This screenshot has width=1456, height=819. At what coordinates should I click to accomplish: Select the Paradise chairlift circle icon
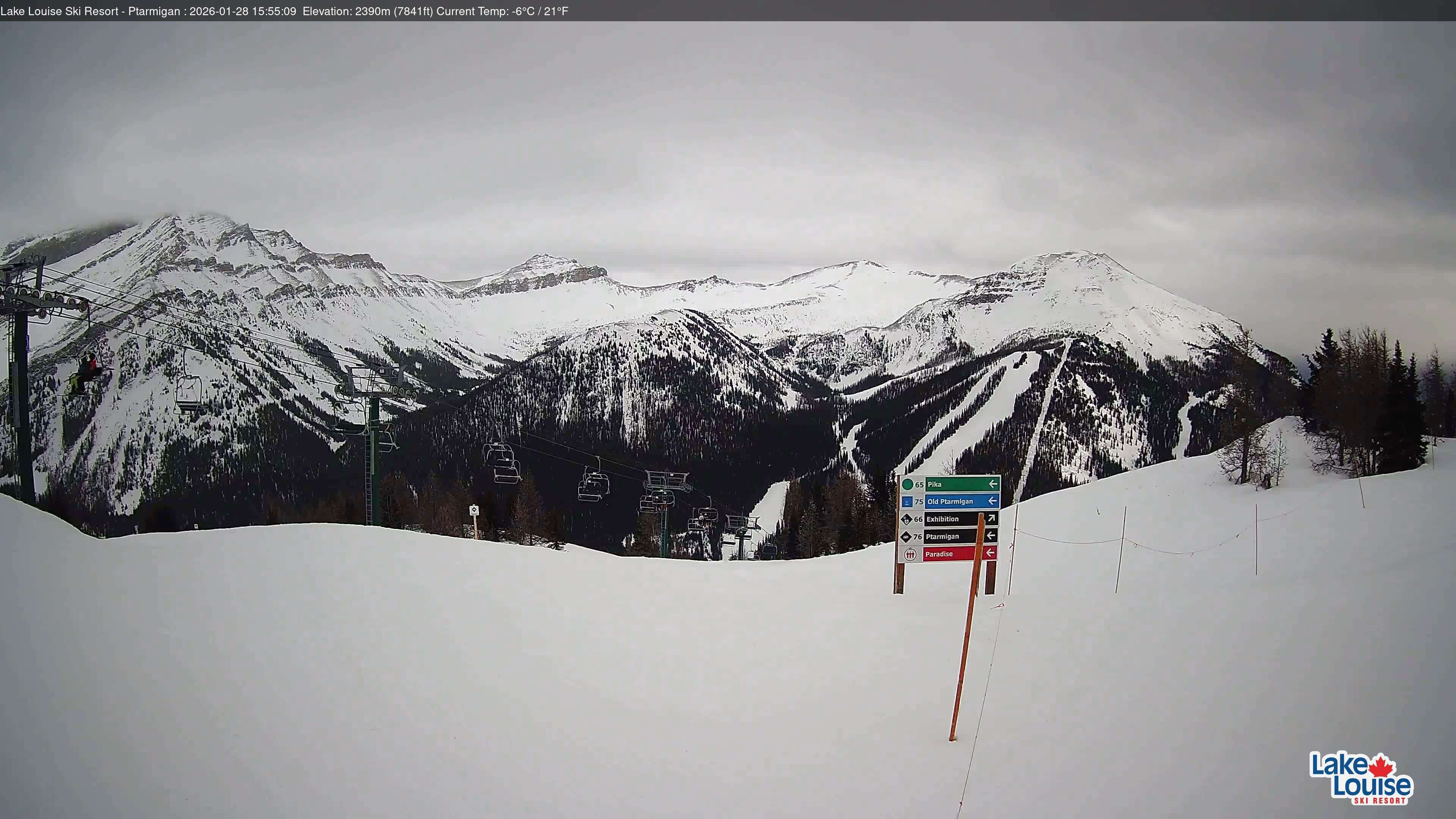910,554
